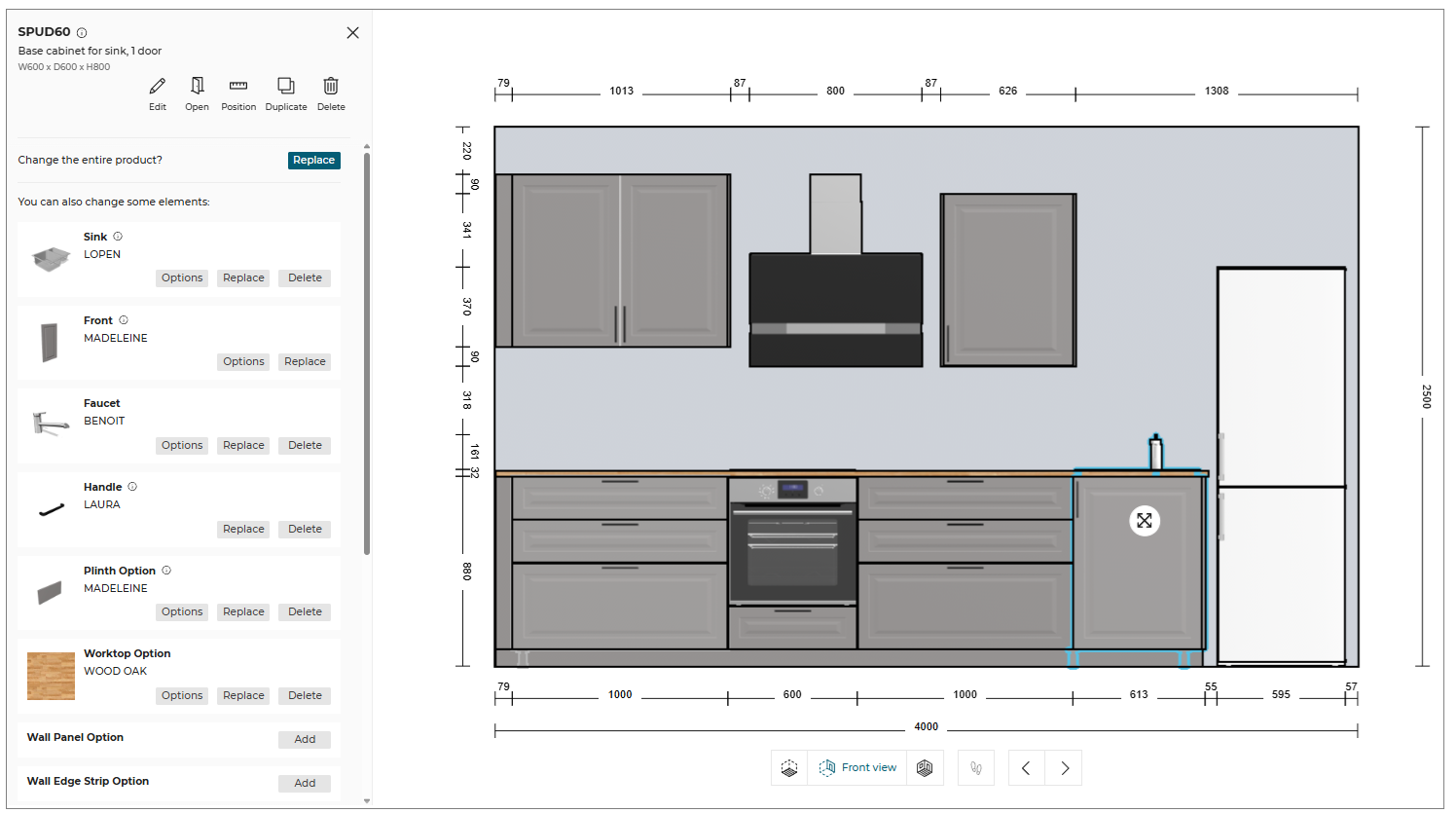
Task: Switch to 3D room view
Action: click(x=925, y=768)
